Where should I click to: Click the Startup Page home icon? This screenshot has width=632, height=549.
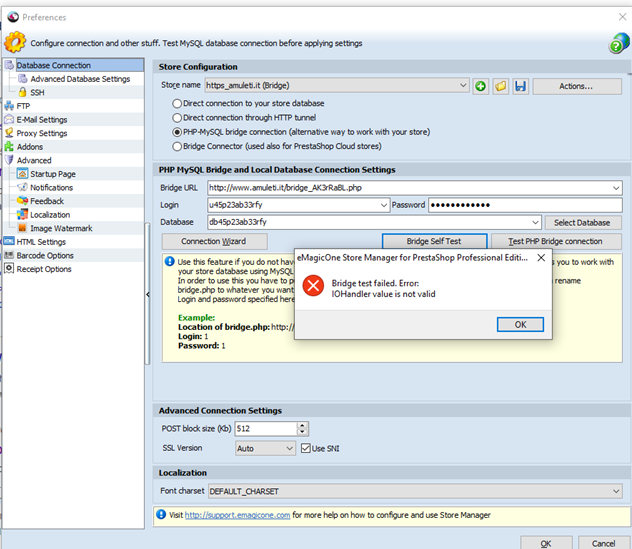[x=23, y=174]
